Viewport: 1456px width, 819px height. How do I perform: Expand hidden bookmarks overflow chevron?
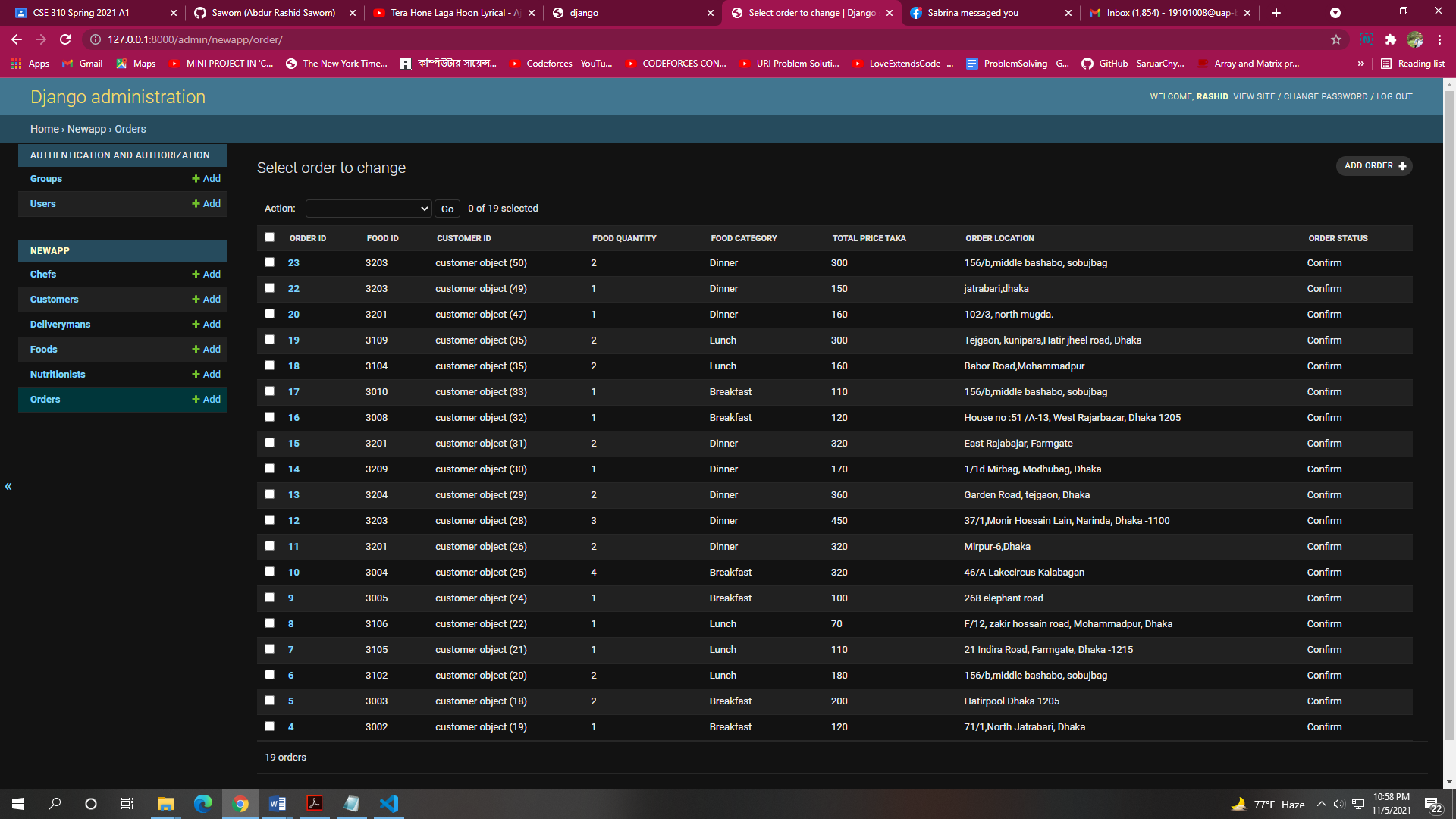(1361, 64)
